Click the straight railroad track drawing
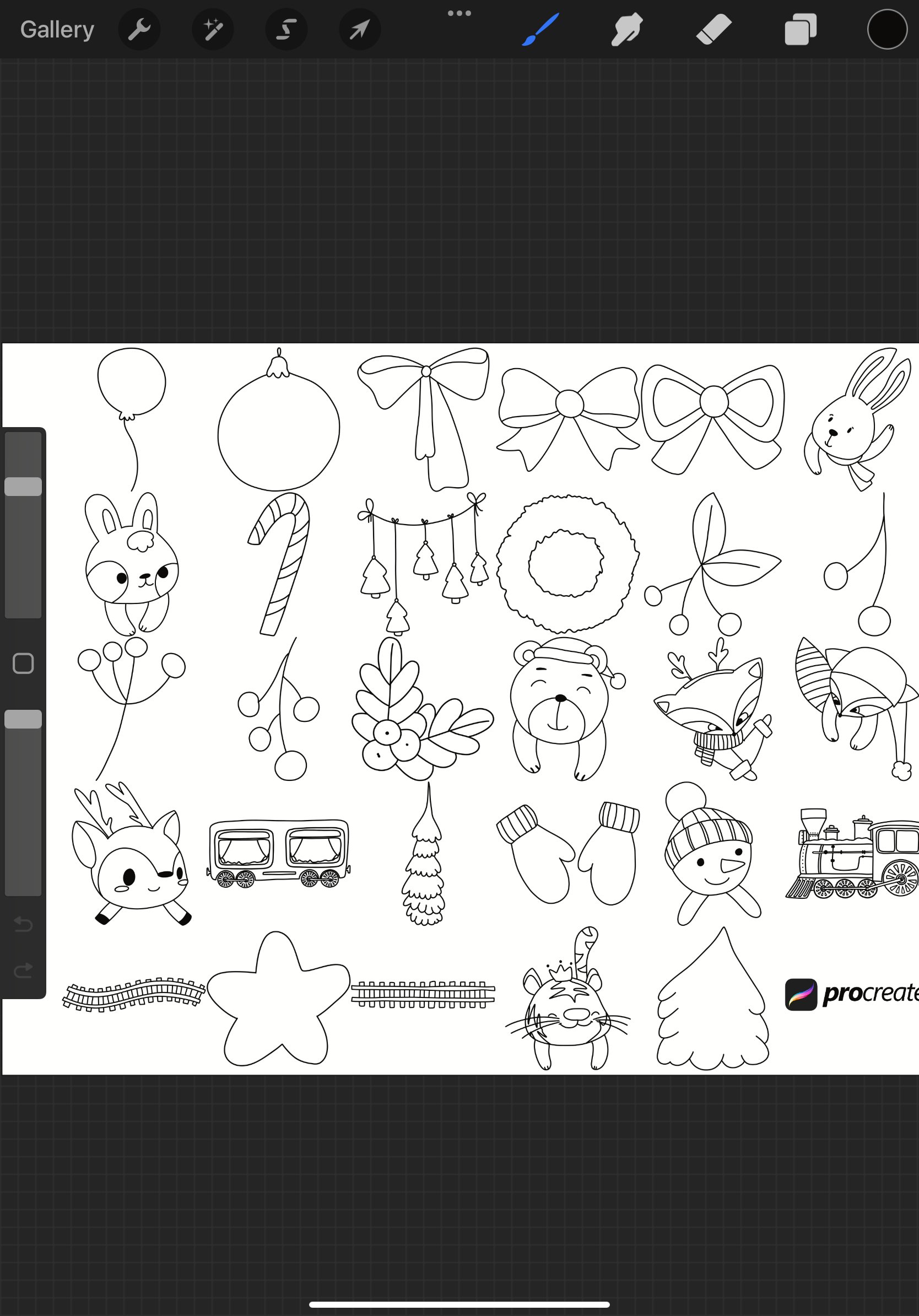Viewport: 919px width, 1316px height. (x=423, y=995)
